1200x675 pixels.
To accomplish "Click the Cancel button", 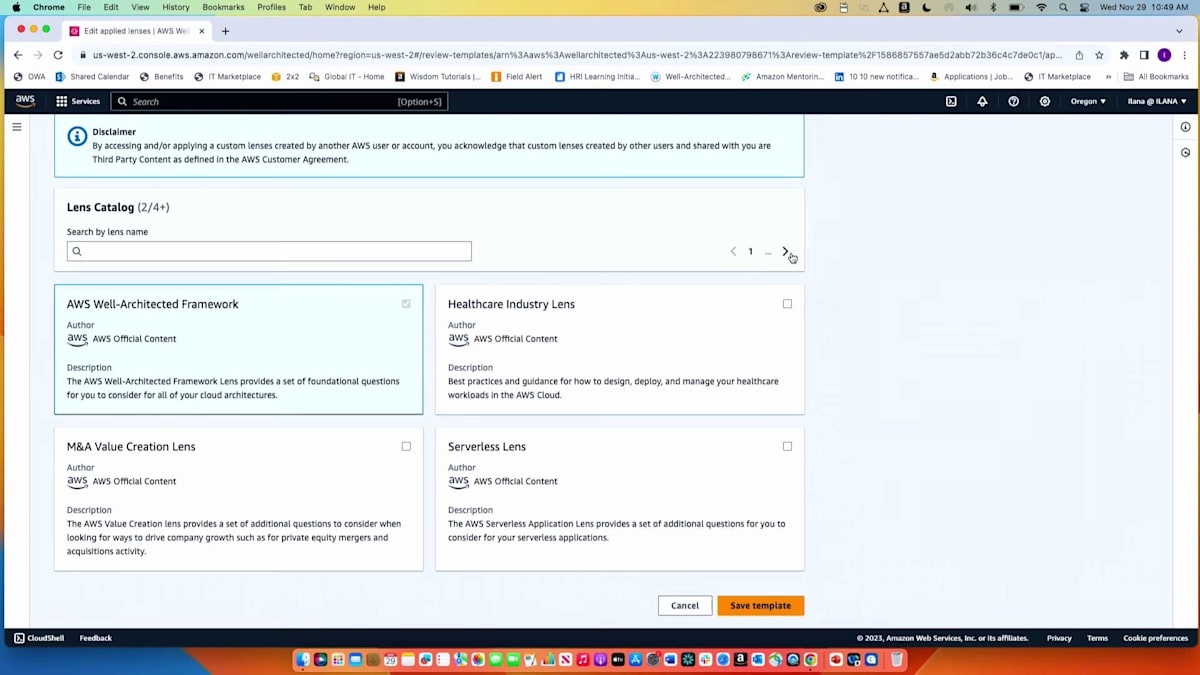I will pos(685,605).
